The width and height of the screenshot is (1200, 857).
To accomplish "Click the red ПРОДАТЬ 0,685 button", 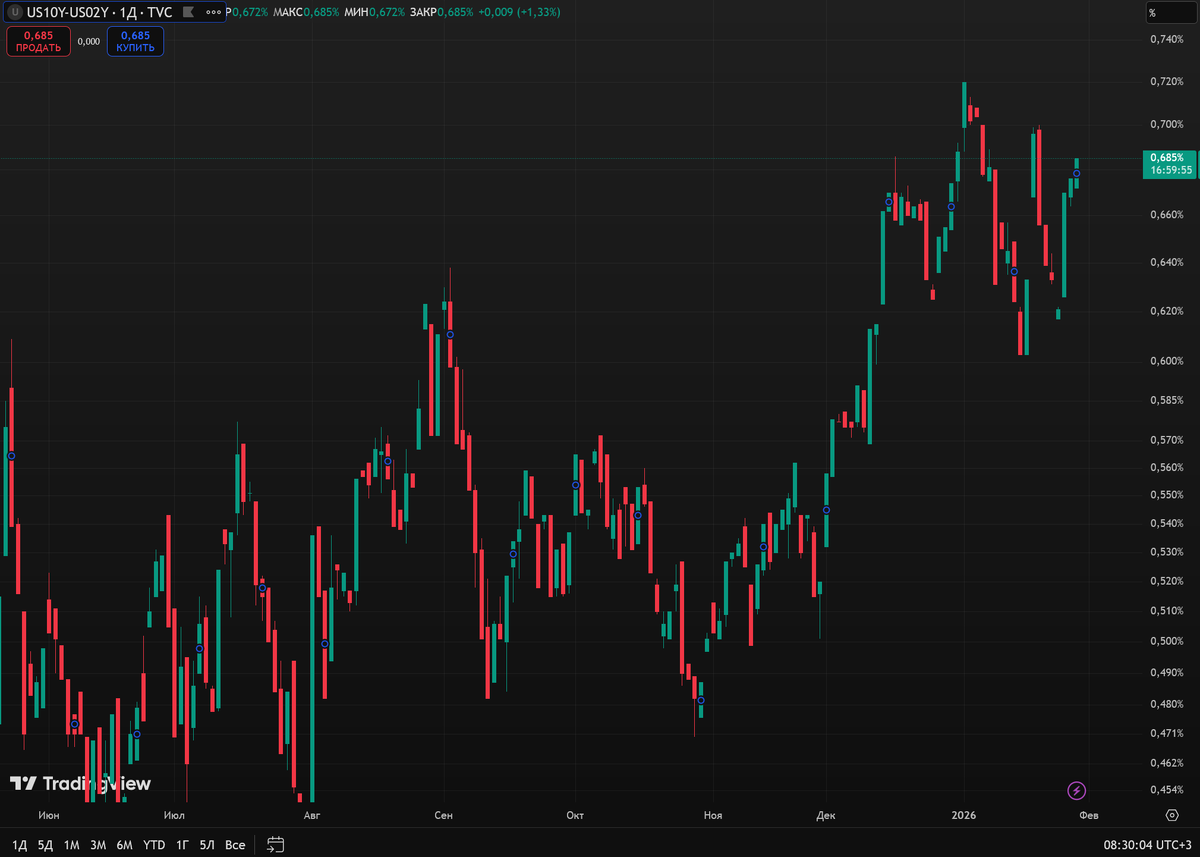I will (x=38, y=41).
